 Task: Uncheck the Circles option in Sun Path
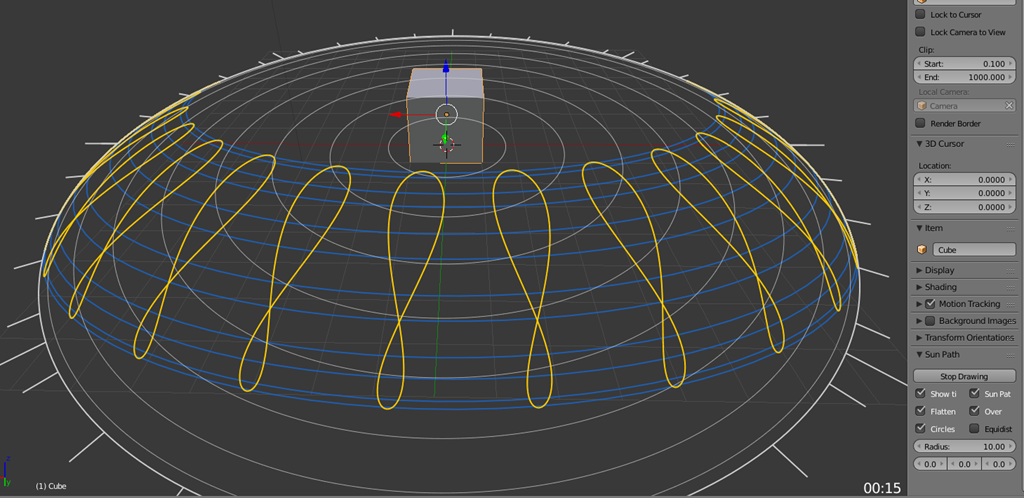point(921,429)
